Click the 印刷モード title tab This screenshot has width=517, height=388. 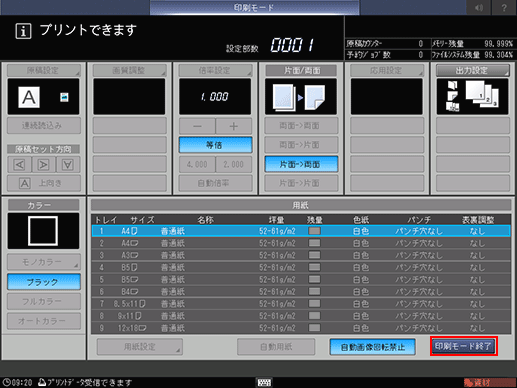pyautogui.click(x=254, y=7)
